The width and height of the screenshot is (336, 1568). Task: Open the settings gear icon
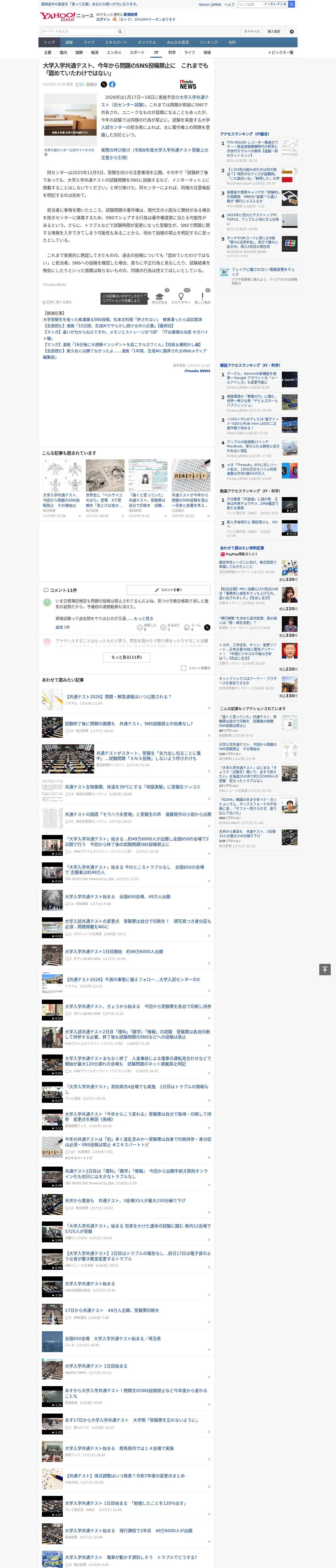pos(292,32)
